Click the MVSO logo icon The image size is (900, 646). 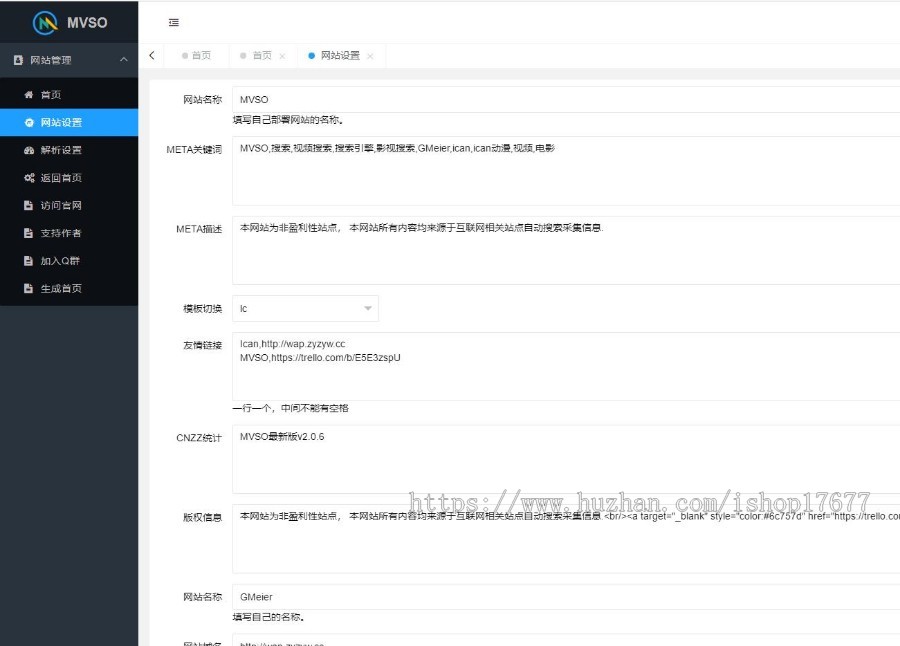click(45, 23)
